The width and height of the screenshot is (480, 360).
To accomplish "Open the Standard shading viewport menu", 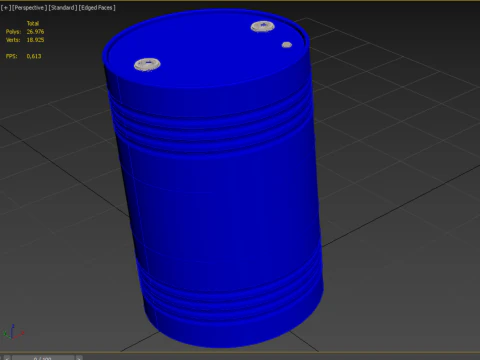I will coord(63,8).
